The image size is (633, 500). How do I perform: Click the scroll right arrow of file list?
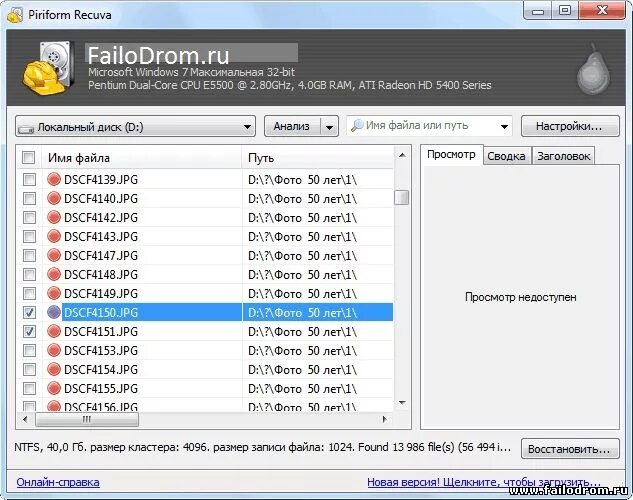pos(384,419)
